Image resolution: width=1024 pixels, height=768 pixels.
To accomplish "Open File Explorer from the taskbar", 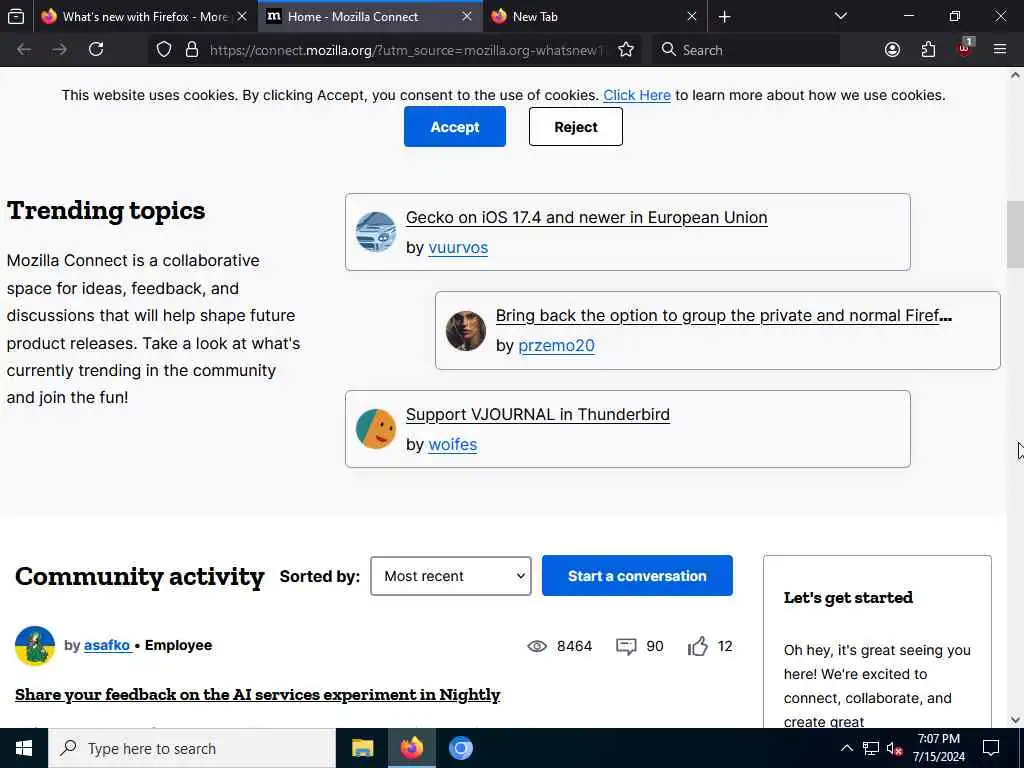I will (362, 748).
